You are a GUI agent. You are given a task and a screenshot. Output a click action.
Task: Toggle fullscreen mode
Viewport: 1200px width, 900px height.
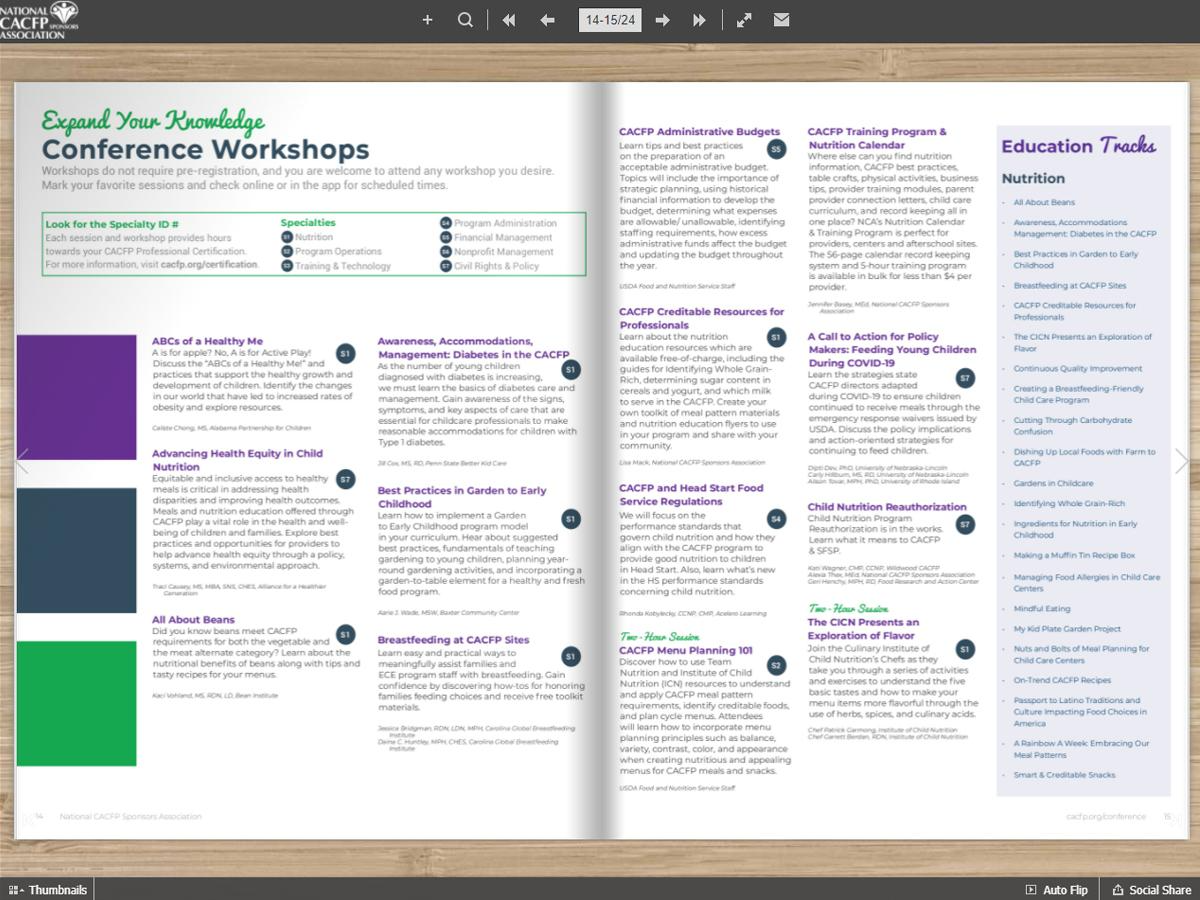[x=744, y=20]
